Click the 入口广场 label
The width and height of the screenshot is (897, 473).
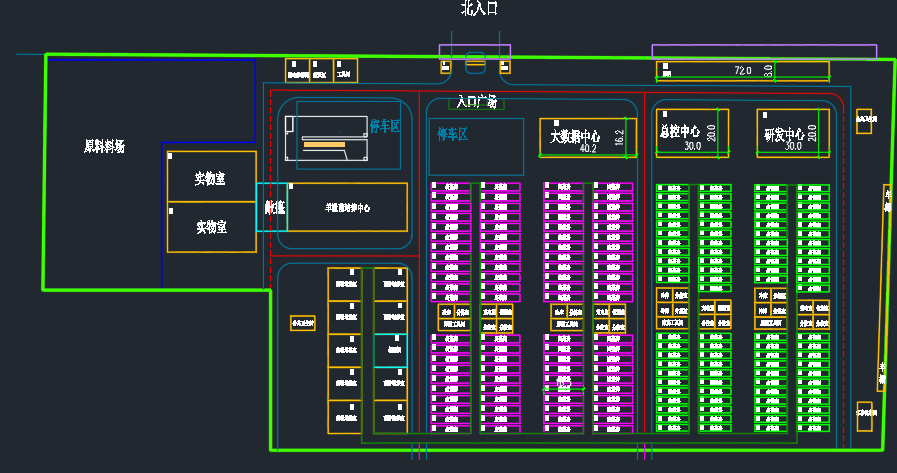click(476, 102)
